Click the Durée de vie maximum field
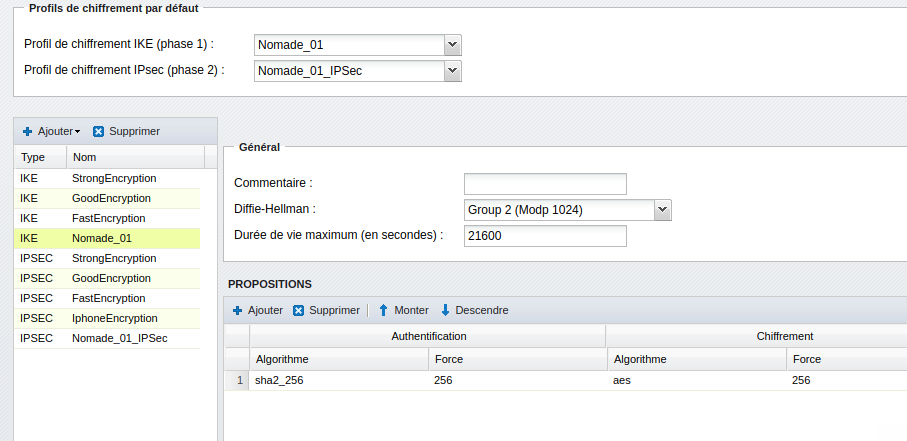The height and width of the screenshot is (441, 907). pyautogui.click(x=545, y=236)
